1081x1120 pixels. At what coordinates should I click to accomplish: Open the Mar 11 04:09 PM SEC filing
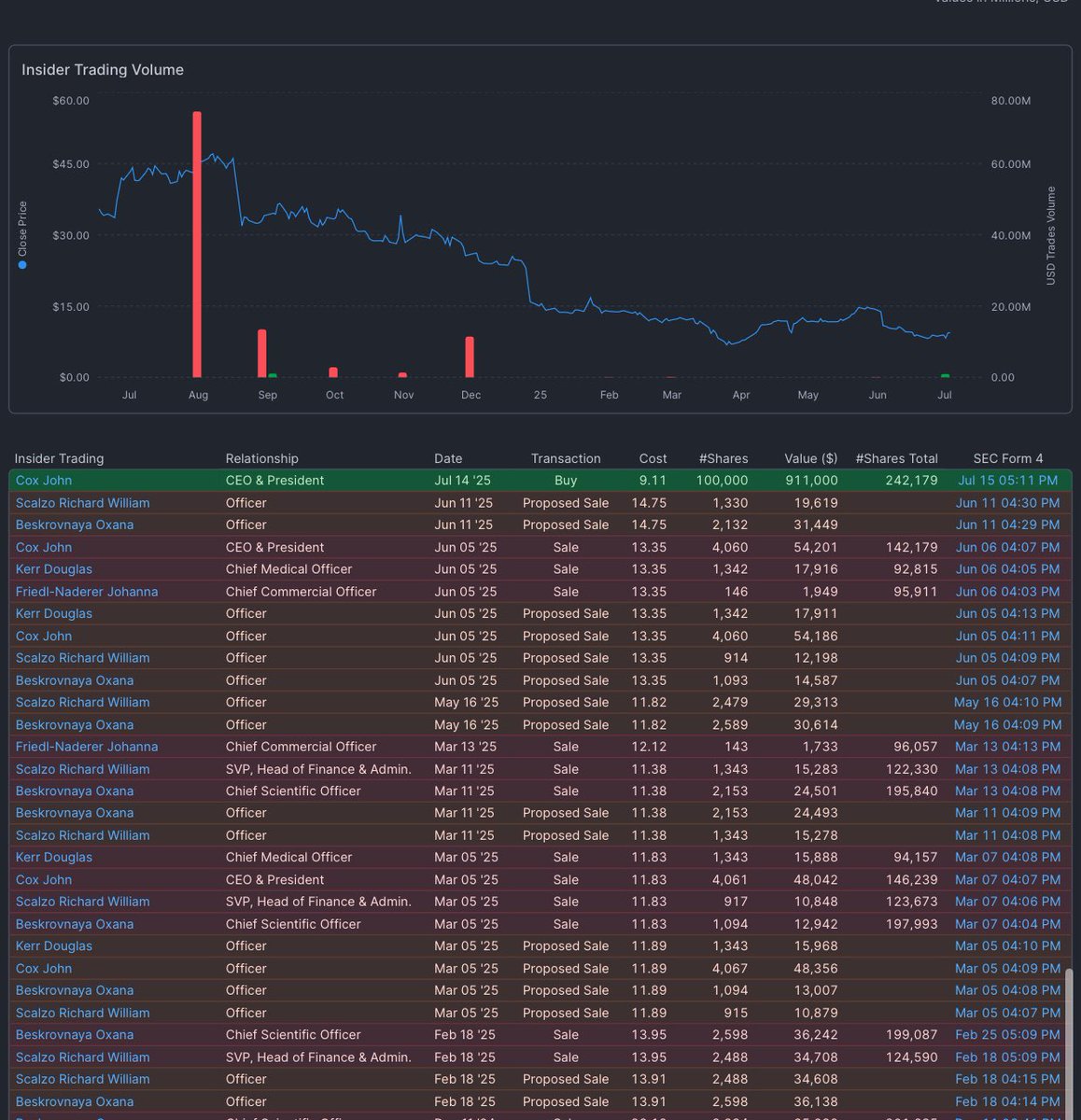click(1008, 813)
